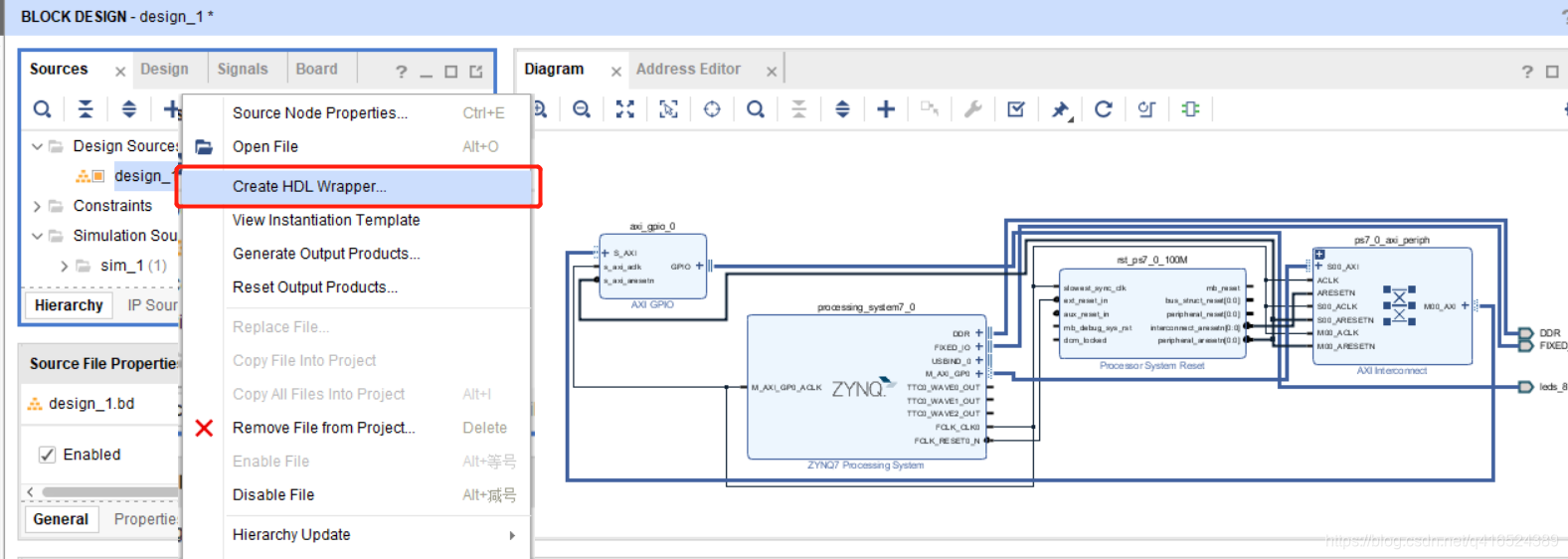This screenshot has height=559, width=1568.
Task: Zoom out of the block diagram
Action: tap(582, 109)
